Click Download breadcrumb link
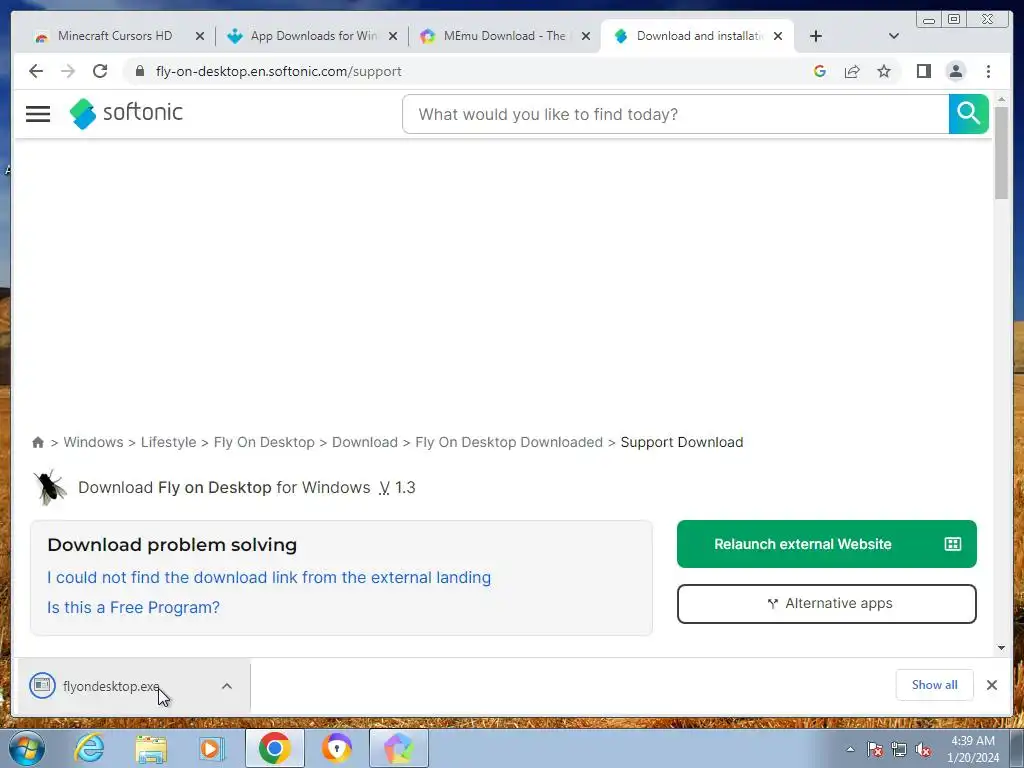Viewport: 1024px width, 768px height. [364, 442]
